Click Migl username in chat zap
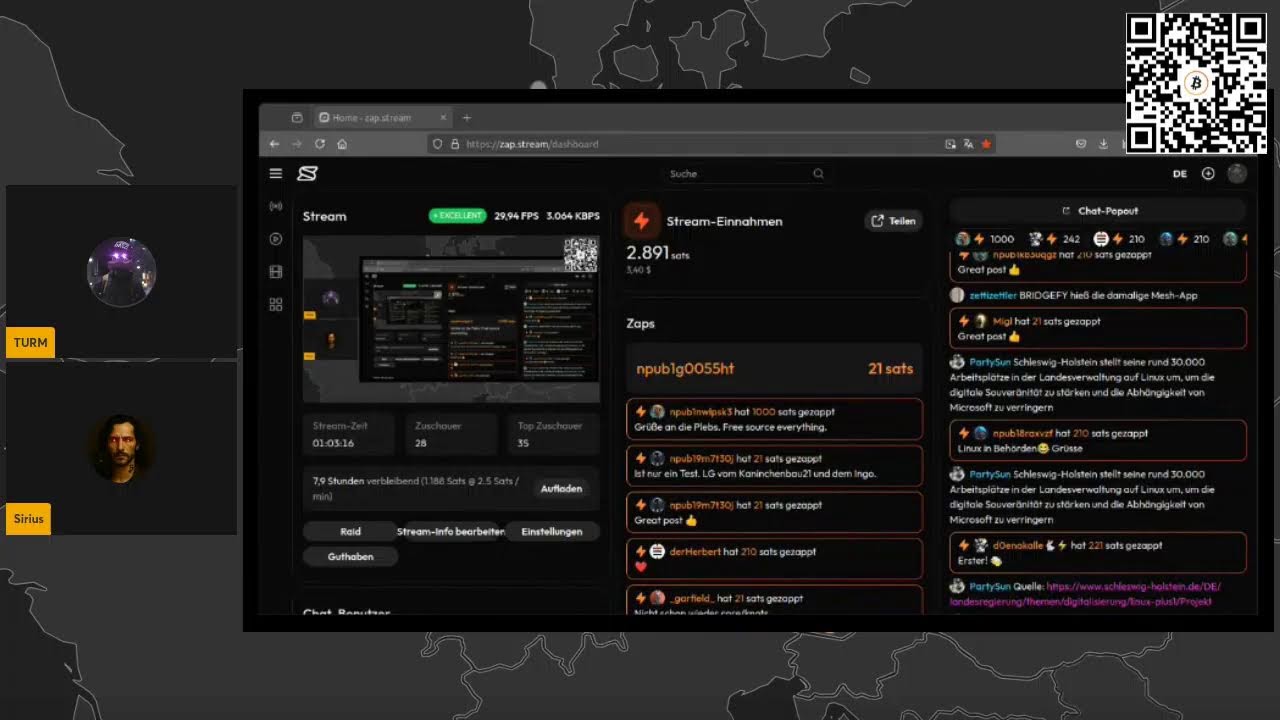Screen dimensions: 1280x720 pyautogui.click(x=1002, y=321)
